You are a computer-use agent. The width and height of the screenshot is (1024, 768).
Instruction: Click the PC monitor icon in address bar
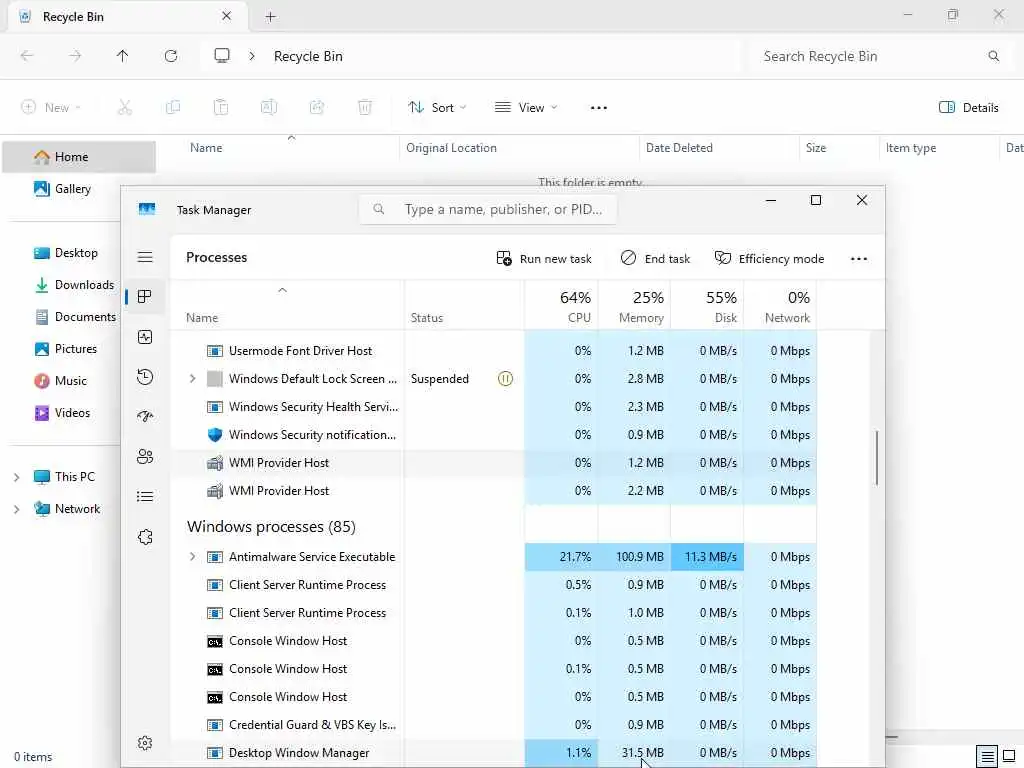pos(222,56)
